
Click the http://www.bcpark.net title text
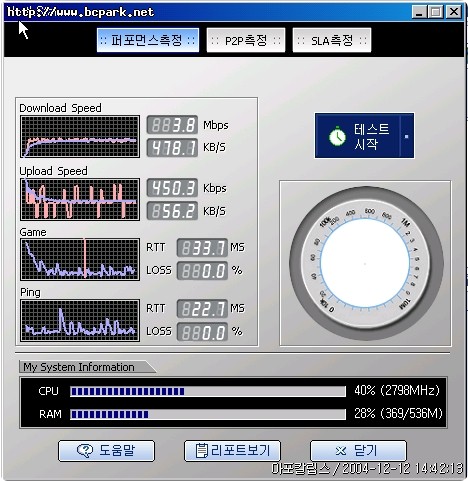pyautogui.click(x=80, y=12)
